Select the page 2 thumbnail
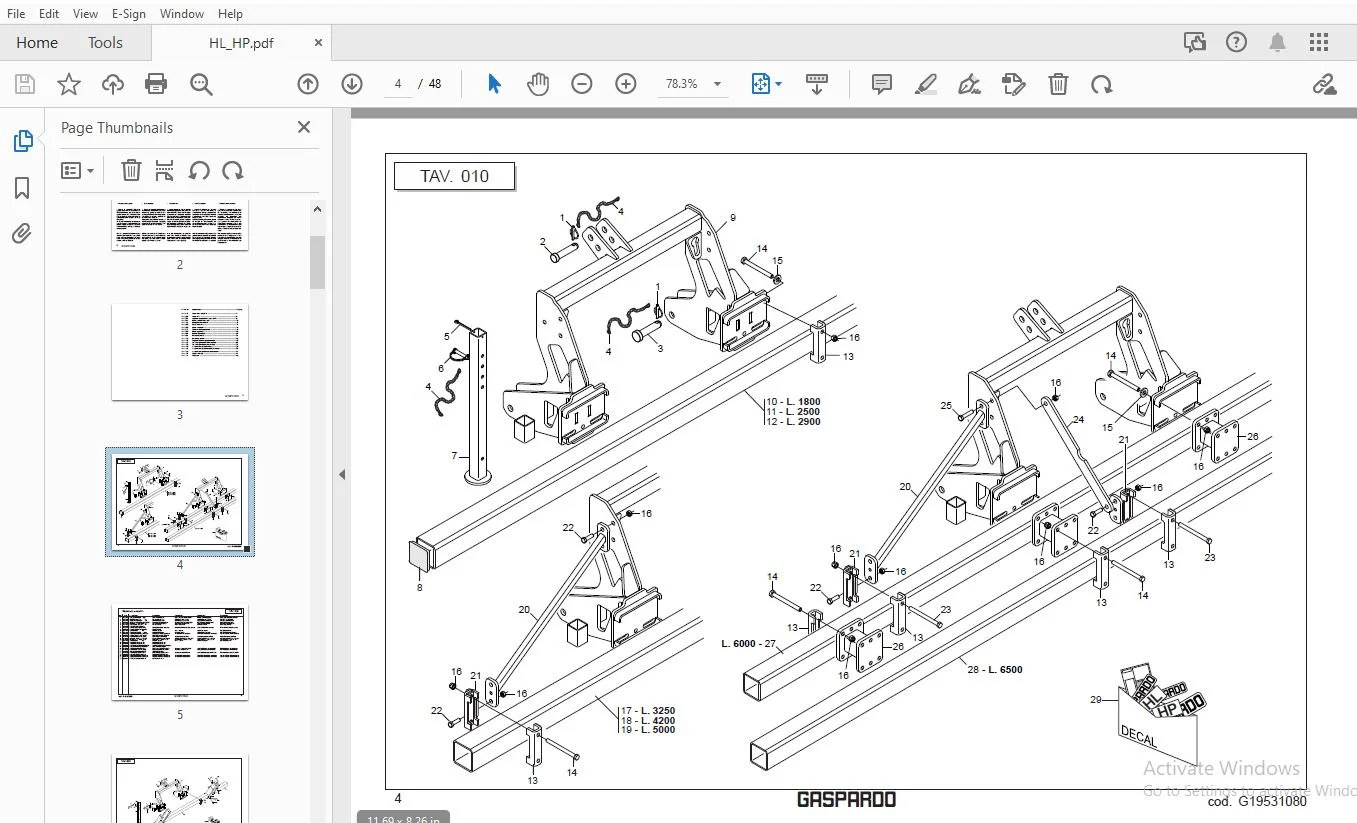Screen dimensions: 1357x823 [x=180, y=224]
